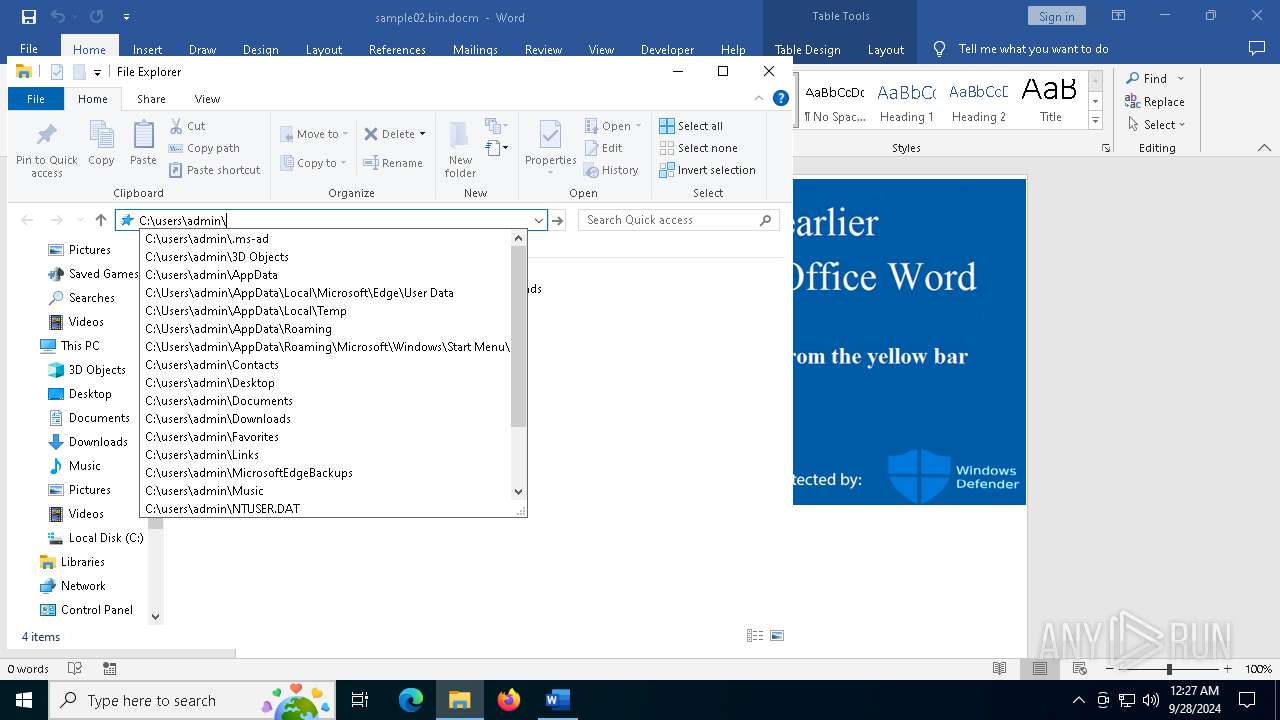Expand the Word Styles gallery
The image size is (1280, 720).
(x=1095, y=121)
